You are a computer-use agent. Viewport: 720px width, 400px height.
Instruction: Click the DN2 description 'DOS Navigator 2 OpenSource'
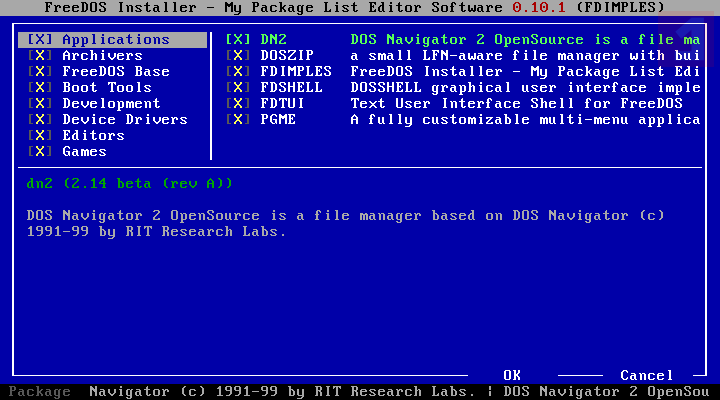pos(467,39)
